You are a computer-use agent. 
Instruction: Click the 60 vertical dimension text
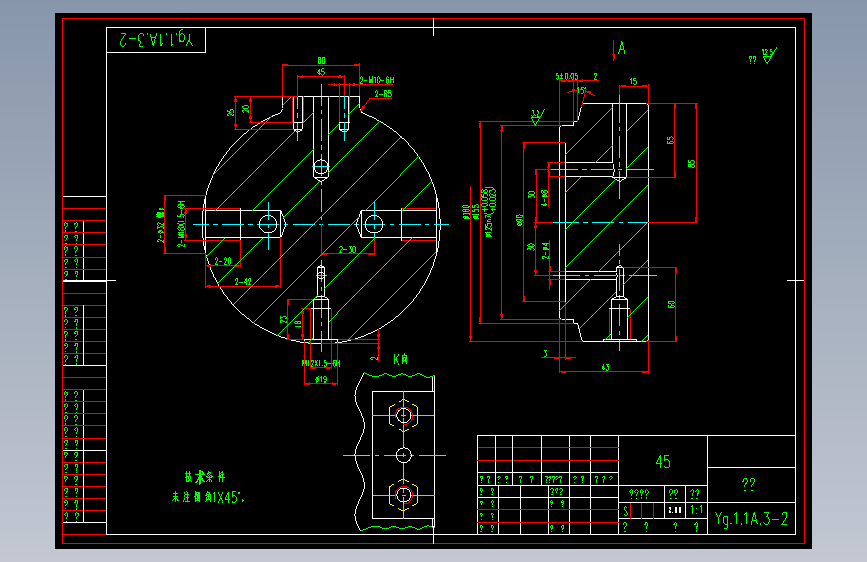click(671, 305)
